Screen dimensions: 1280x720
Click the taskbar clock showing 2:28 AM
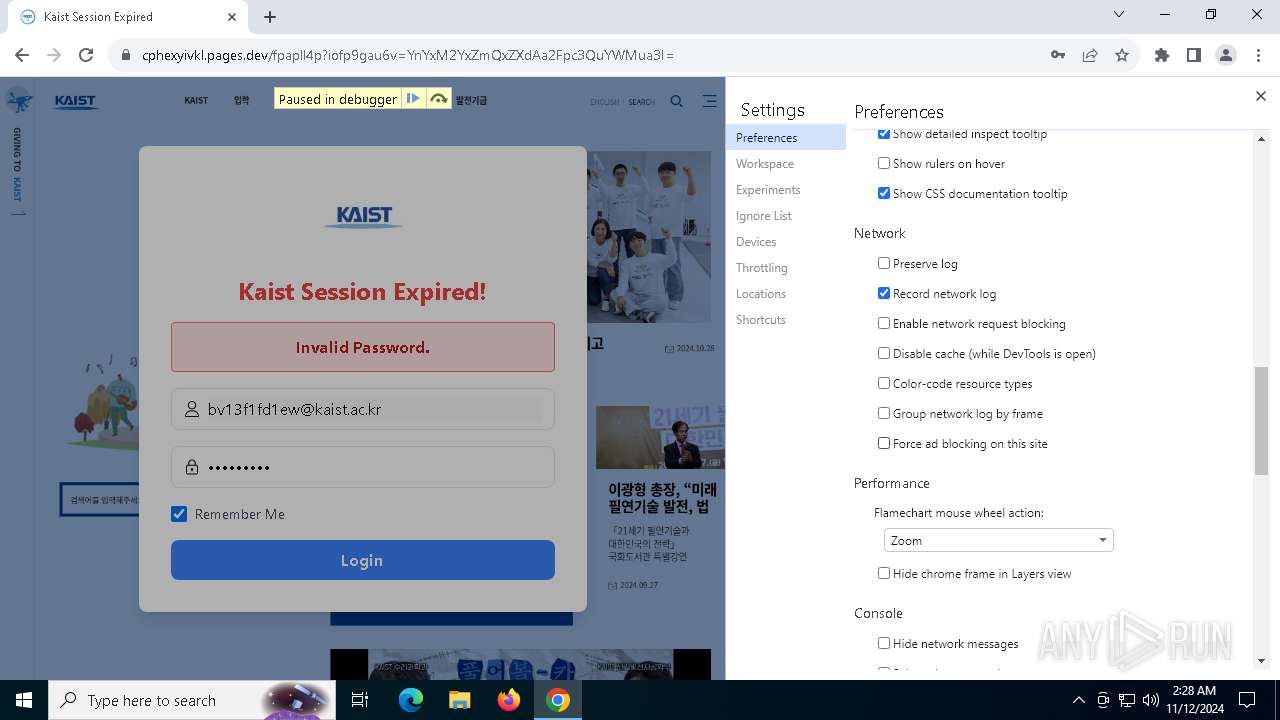click(1194, 700)
